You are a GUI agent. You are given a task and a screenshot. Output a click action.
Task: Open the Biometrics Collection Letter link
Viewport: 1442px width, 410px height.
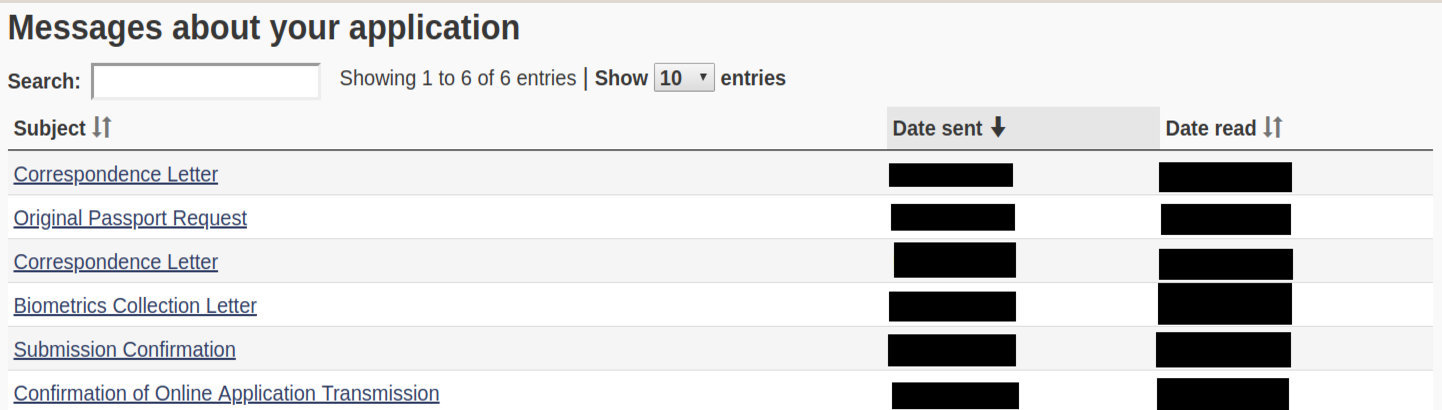(x=135, y=306)
